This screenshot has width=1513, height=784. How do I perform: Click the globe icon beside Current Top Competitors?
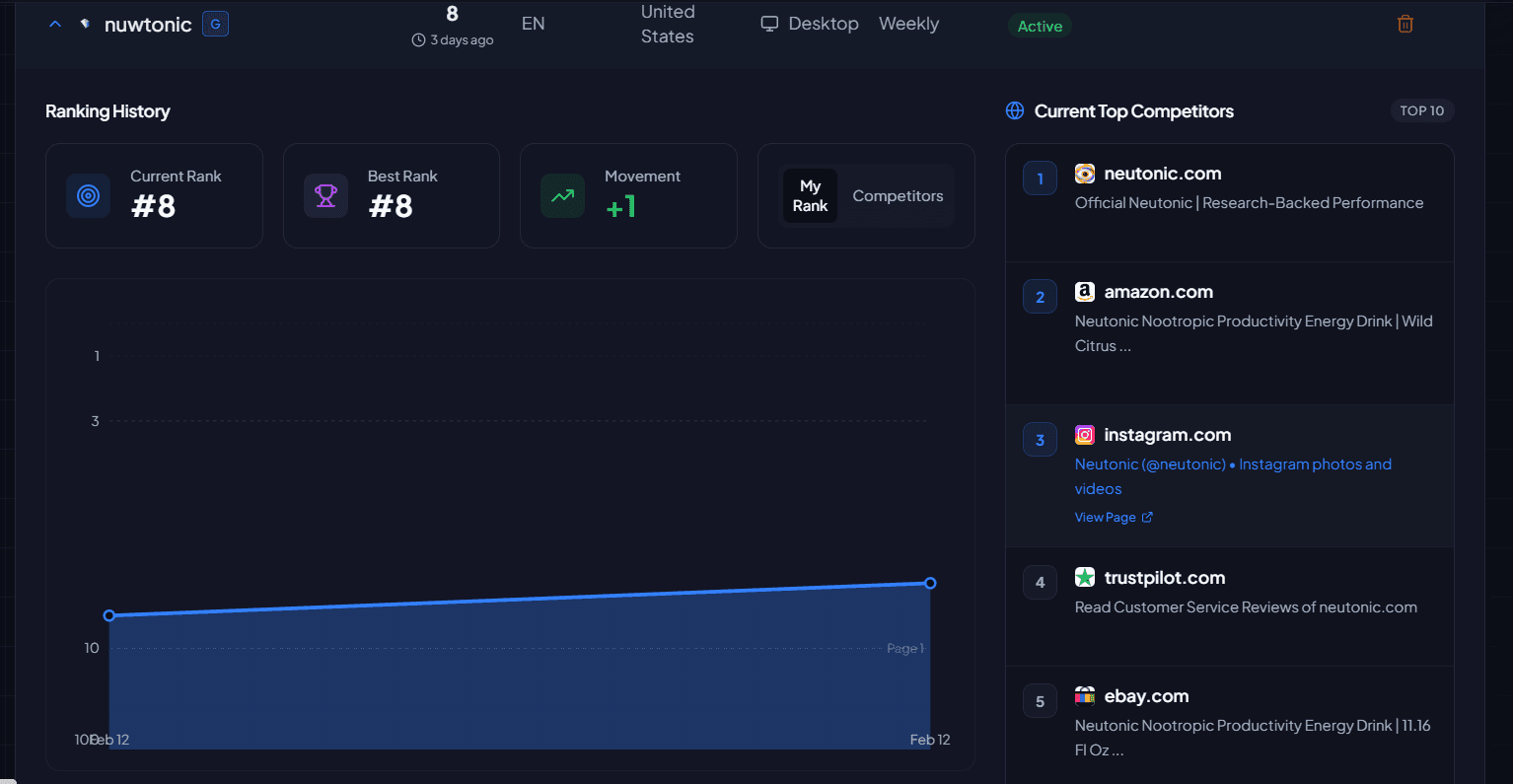(x=1014, y=110)
